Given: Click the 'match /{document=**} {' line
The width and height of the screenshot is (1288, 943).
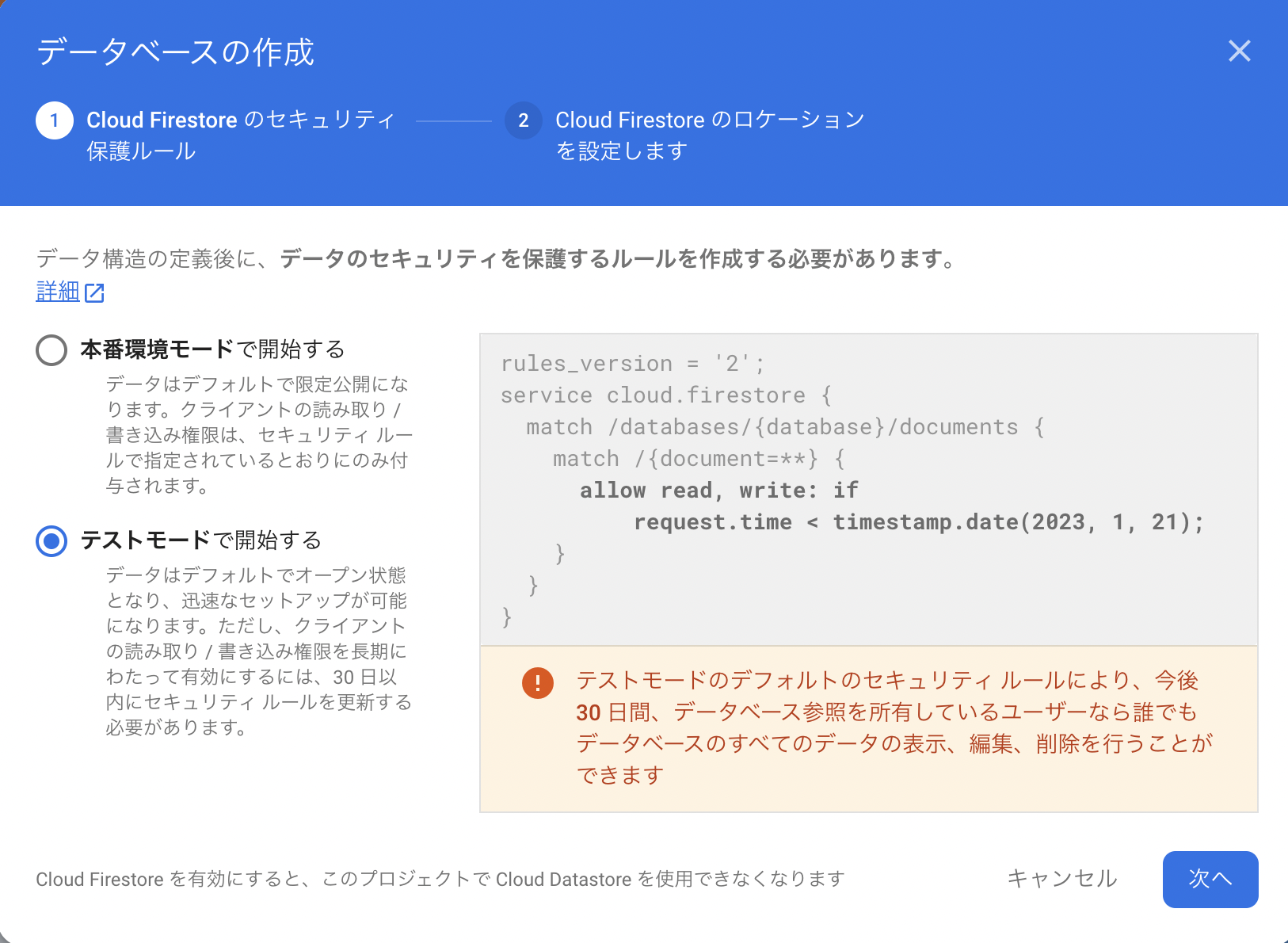Looking at the screenshot, I should 699,459.
